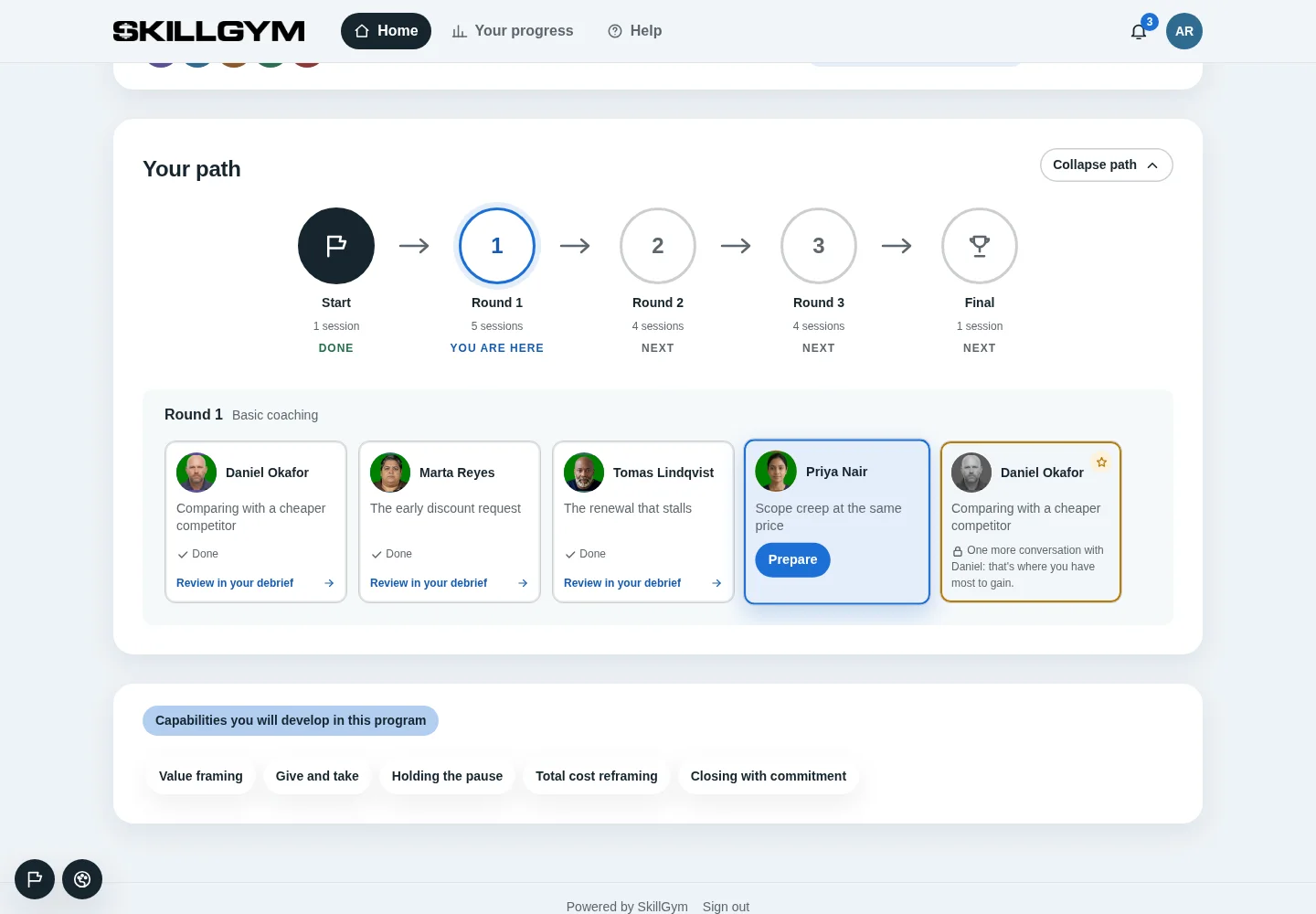
Task: Open the Help tab
Action: (634, 31)
